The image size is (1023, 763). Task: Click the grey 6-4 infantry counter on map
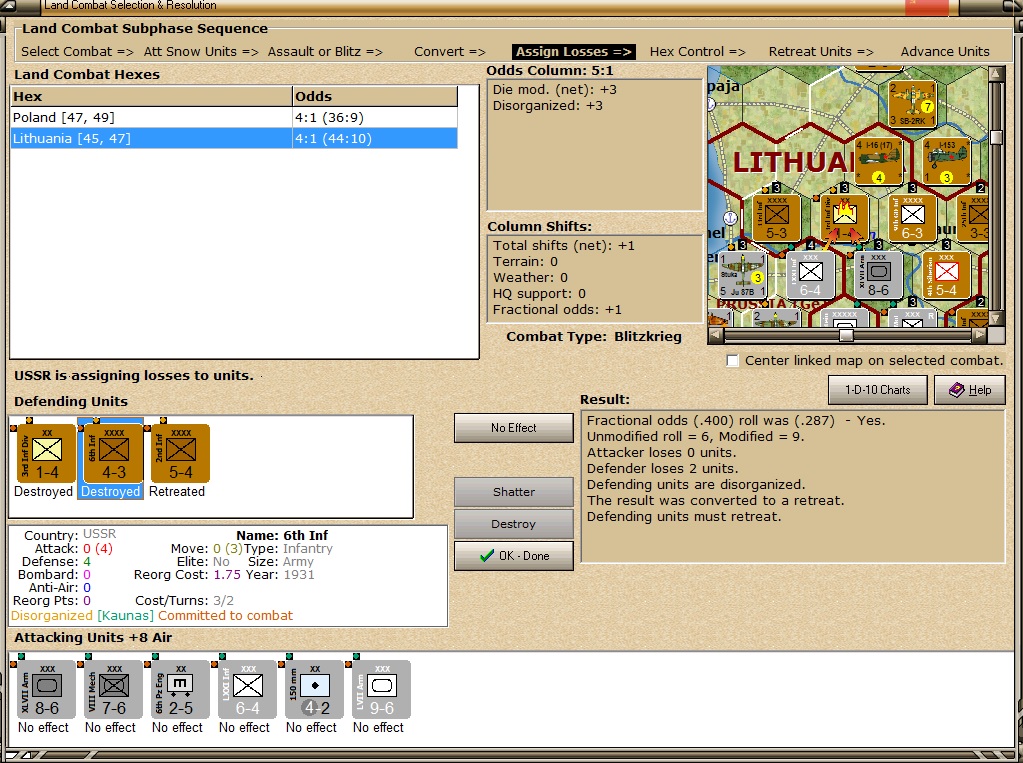click(x=810, y=275)
